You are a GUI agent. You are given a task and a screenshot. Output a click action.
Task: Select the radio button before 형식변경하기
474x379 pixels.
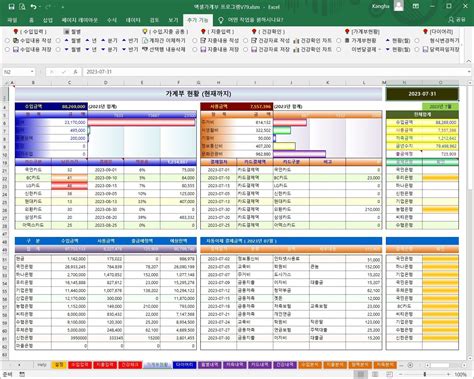pos(417,40)
